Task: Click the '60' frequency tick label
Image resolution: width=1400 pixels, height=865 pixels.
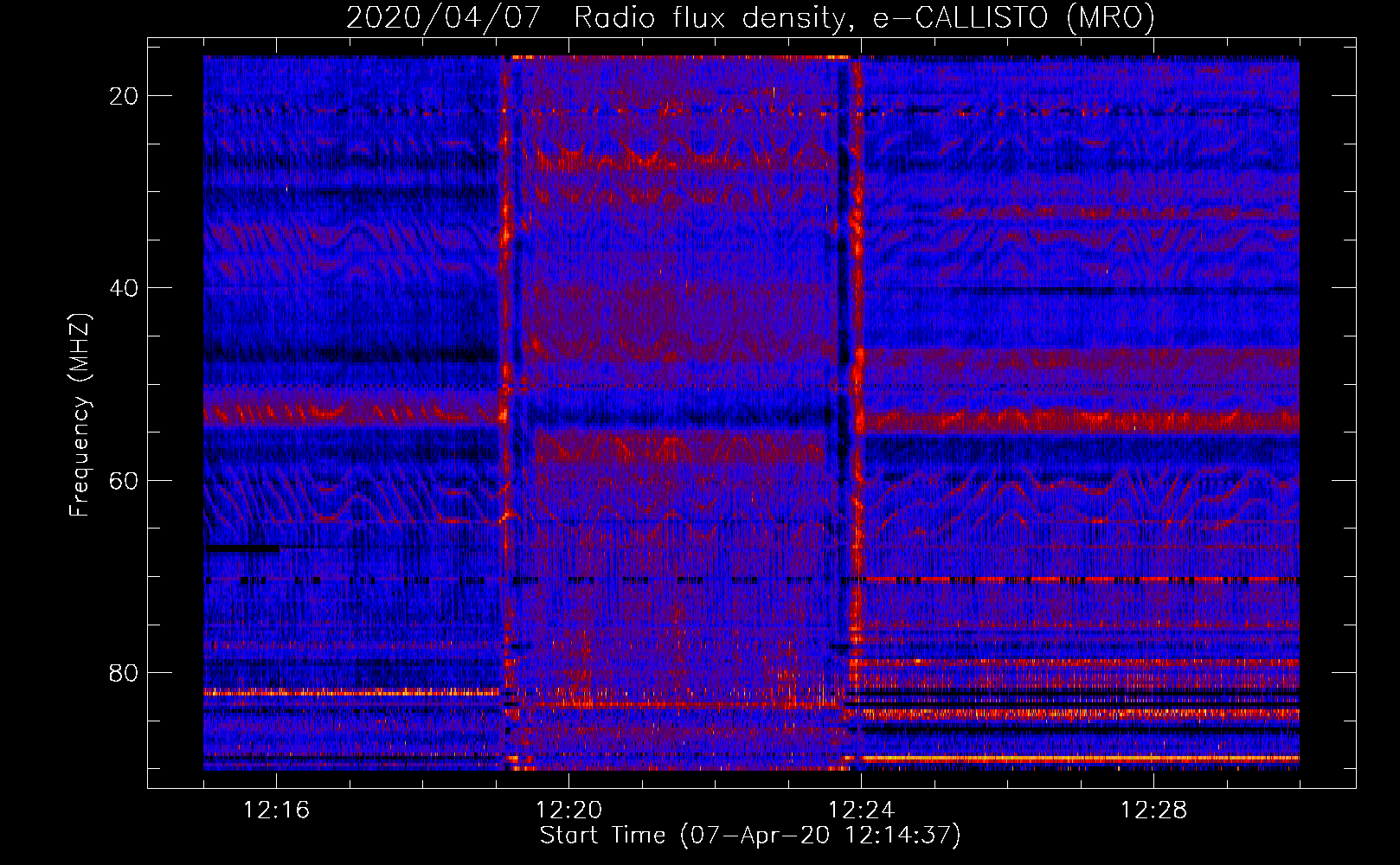Action: 124,481
